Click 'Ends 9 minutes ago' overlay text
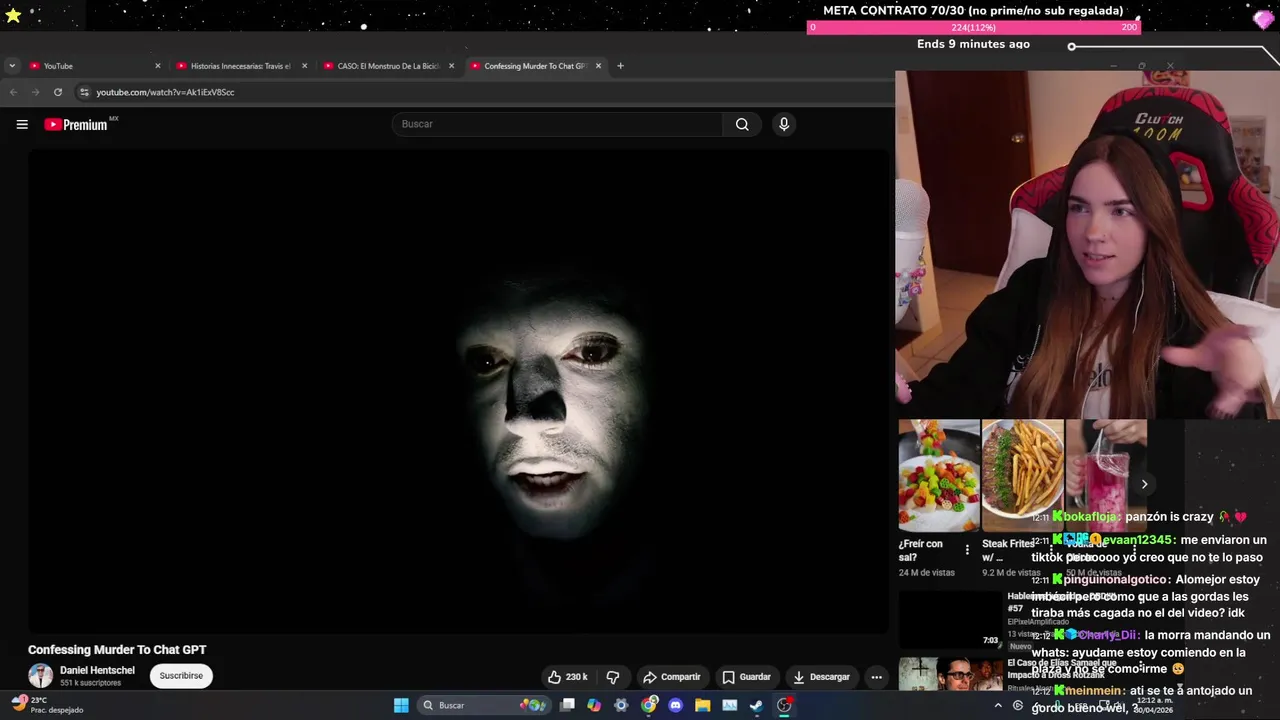 pos(973,44)
